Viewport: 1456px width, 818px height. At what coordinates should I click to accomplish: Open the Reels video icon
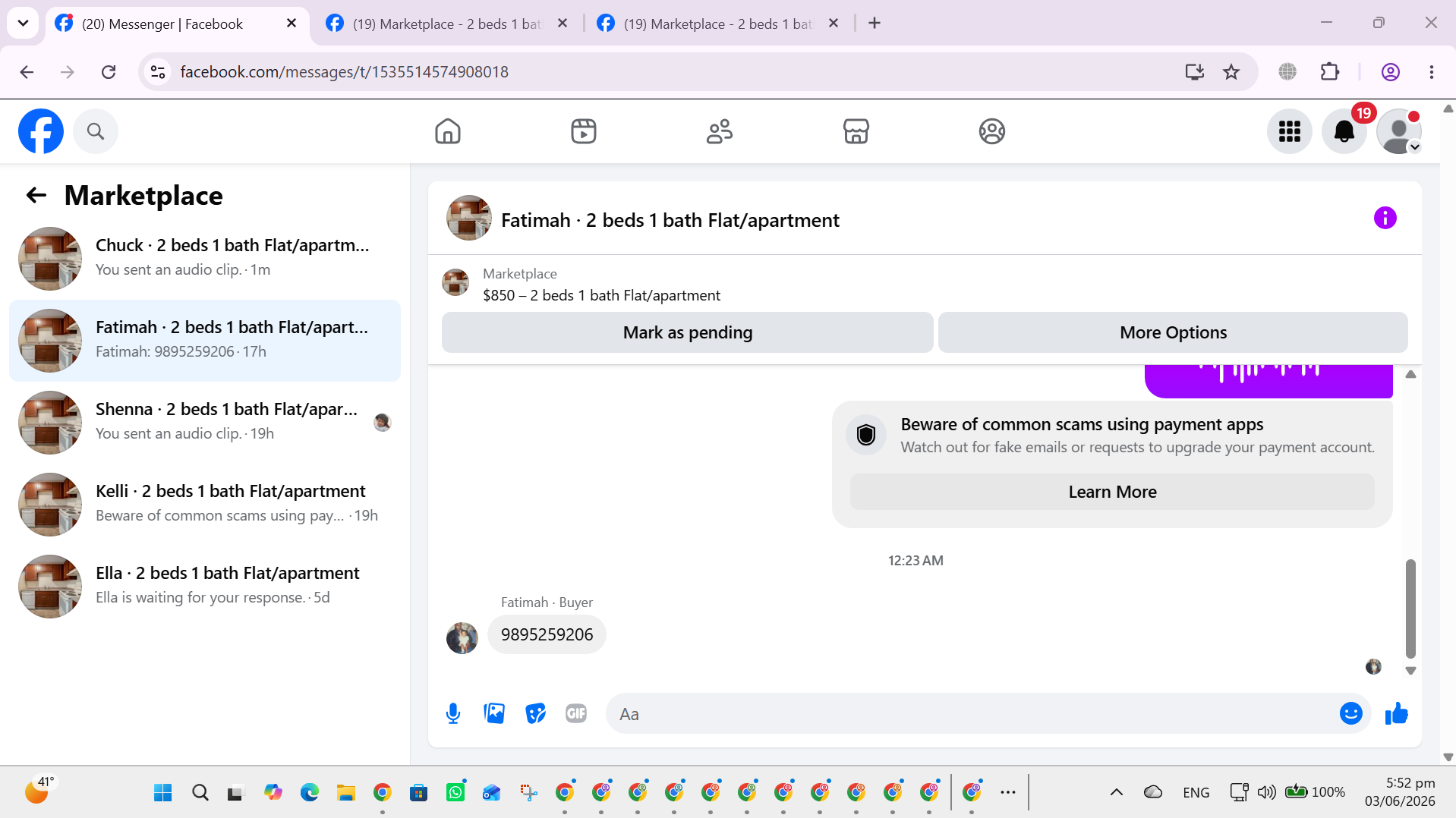584,131
